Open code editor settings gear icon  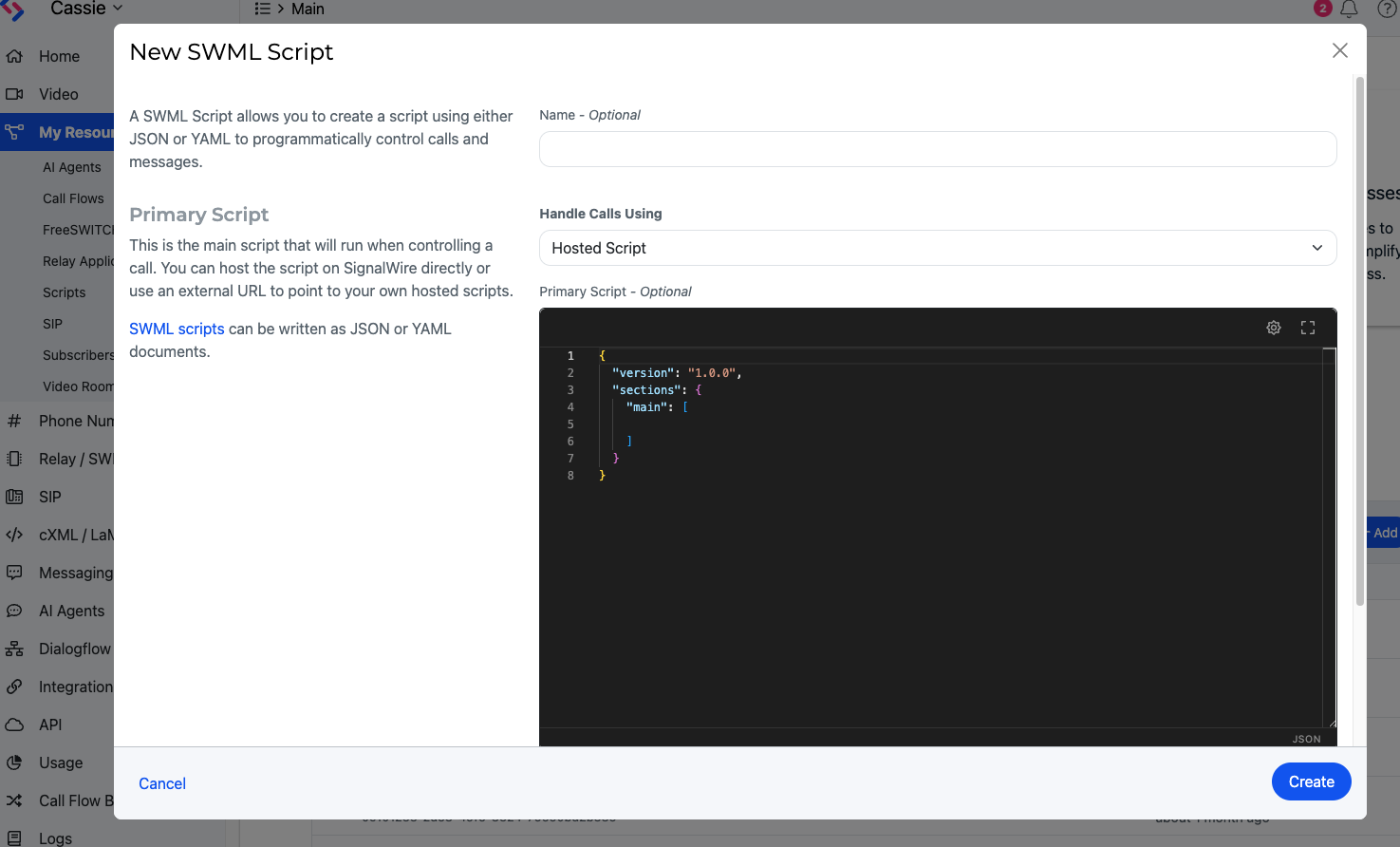point(1274,328)
